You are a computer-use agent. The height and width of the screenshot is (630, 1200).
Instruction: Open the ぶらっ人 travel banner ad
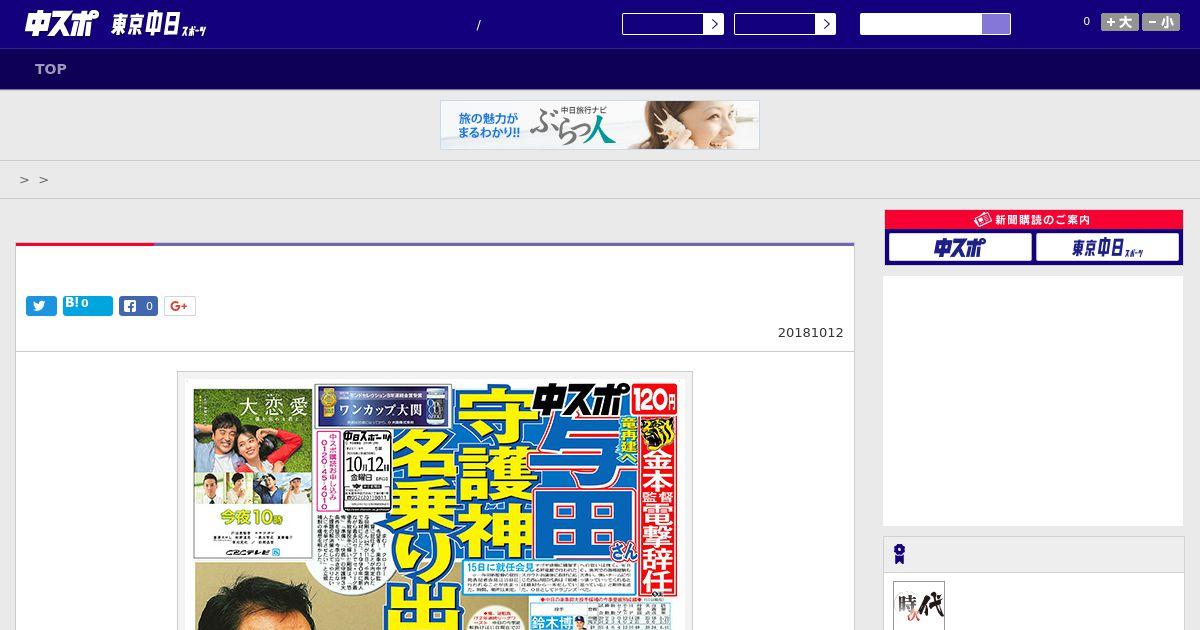[600, 125]
